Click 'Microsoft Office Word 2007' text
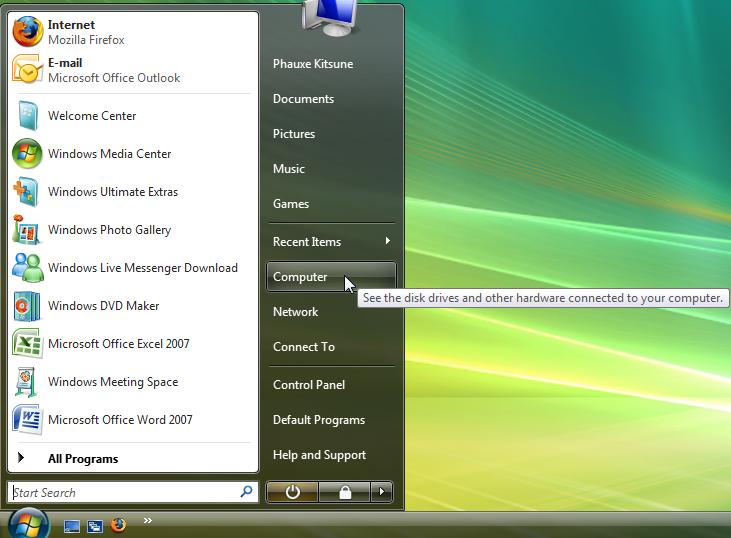This screenshot has width=731, height=538. tap(120, 420)
